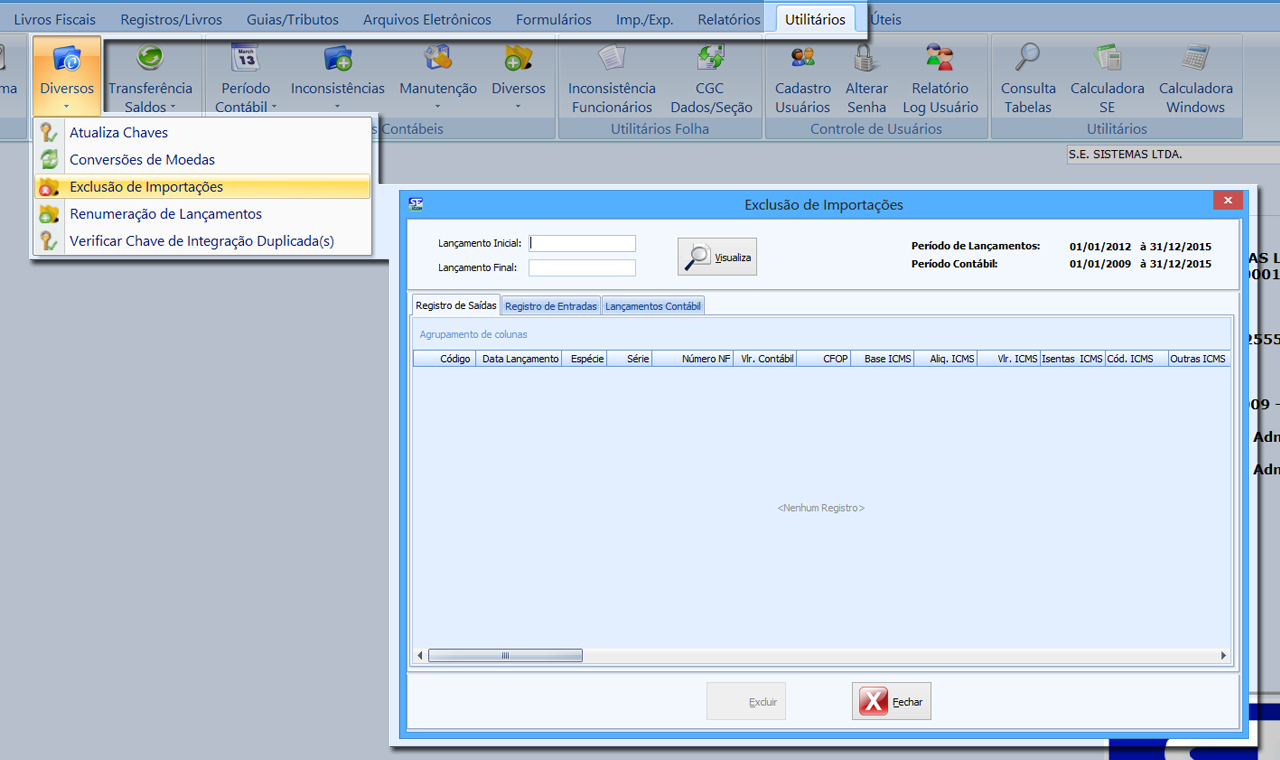Expand the Transferência Saldos dropdown

150,97
